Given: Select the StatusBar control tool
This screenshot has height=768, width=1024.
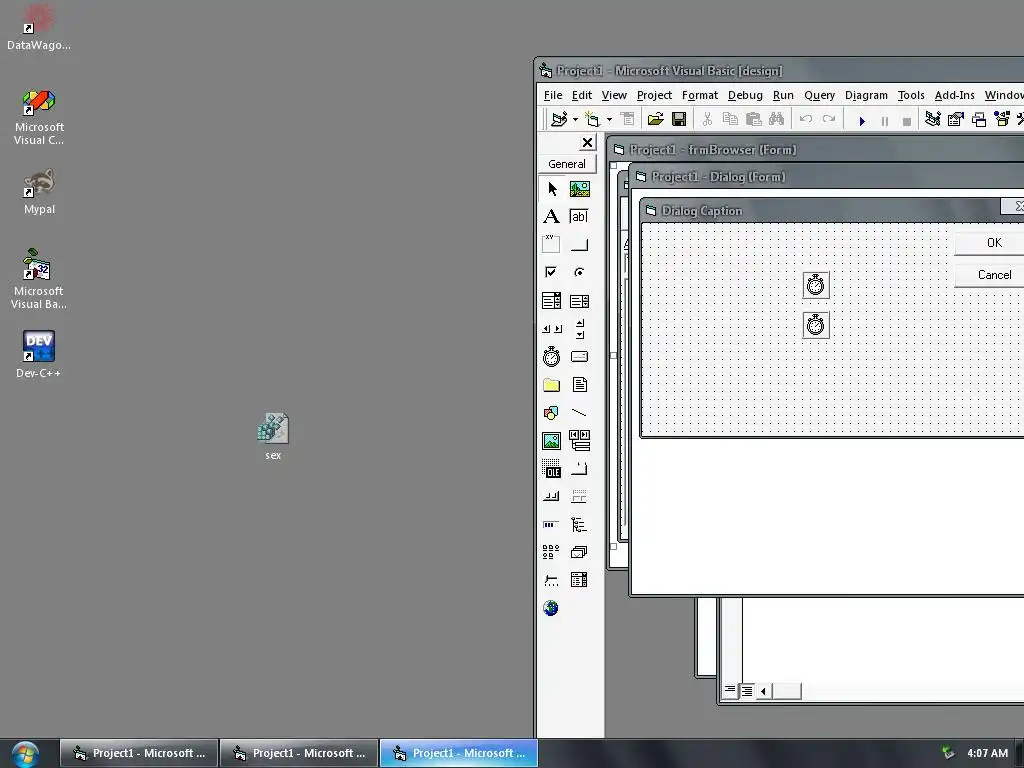Looking at the screenshot, I should click(x=579, y=497).
